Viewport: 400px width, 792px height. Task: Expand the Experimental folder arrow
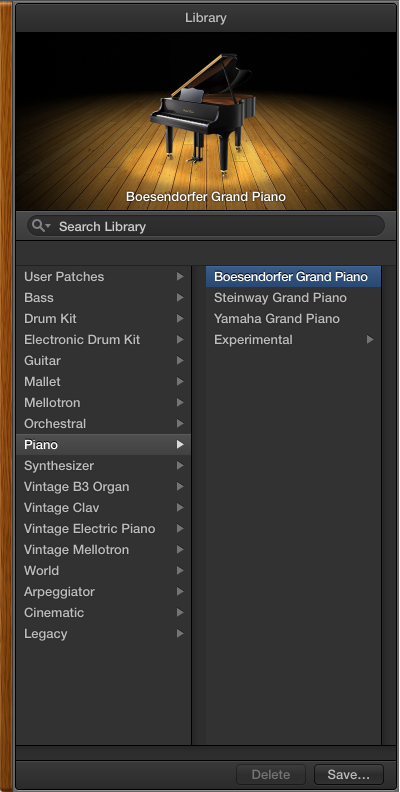click(x=370, y=339)
